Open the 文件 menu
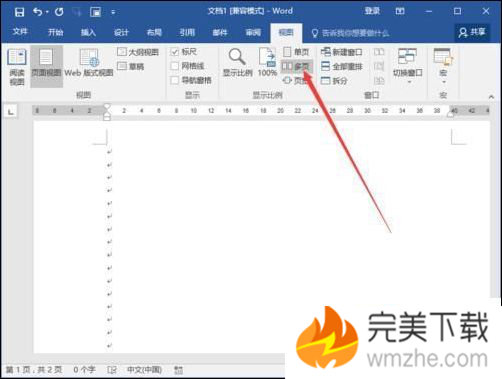 [20, 32]
